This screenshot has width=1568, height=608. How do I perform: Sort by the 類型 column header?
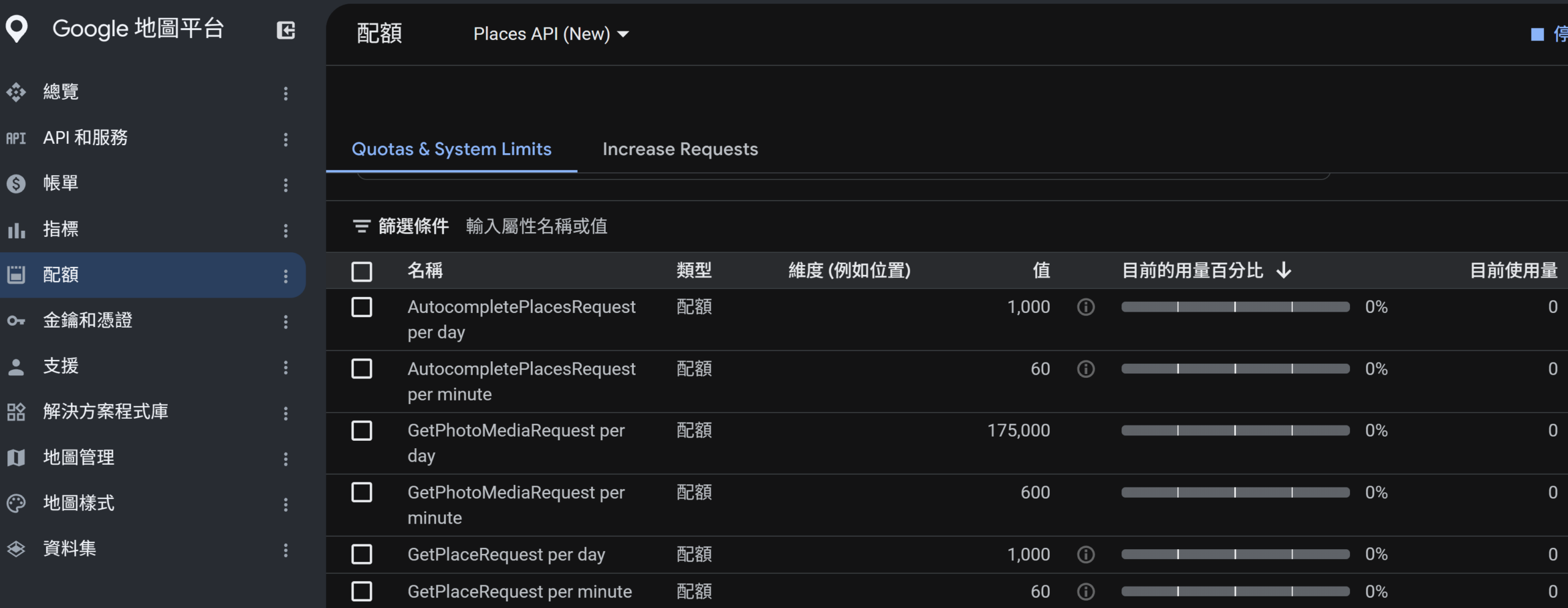[694, 270]
